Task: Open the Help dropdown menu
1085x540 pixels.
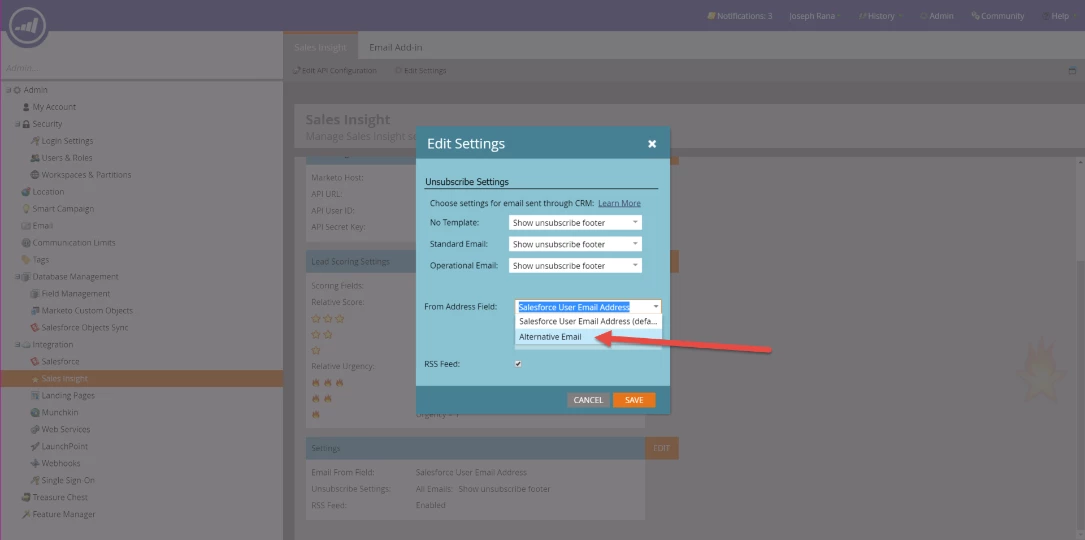Action: pyautogui.click(x=1059, y=16)
